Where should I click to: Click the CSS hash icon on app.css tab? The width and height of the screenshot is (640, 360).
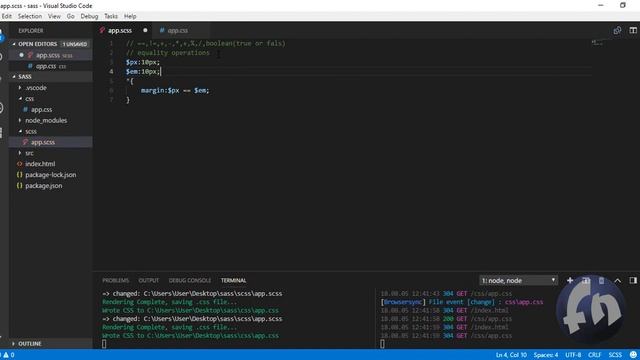click(162, 30)
